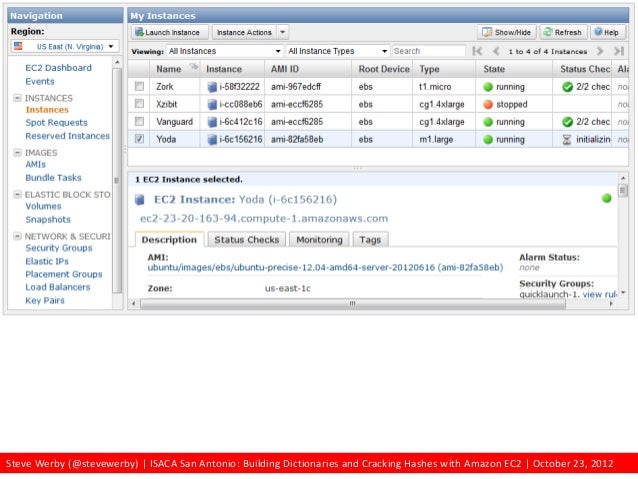The height and width of the screenshot is (479, 638).
Task: Collapse the INSTANCES navigation section
Action: (x=17, y=98)
